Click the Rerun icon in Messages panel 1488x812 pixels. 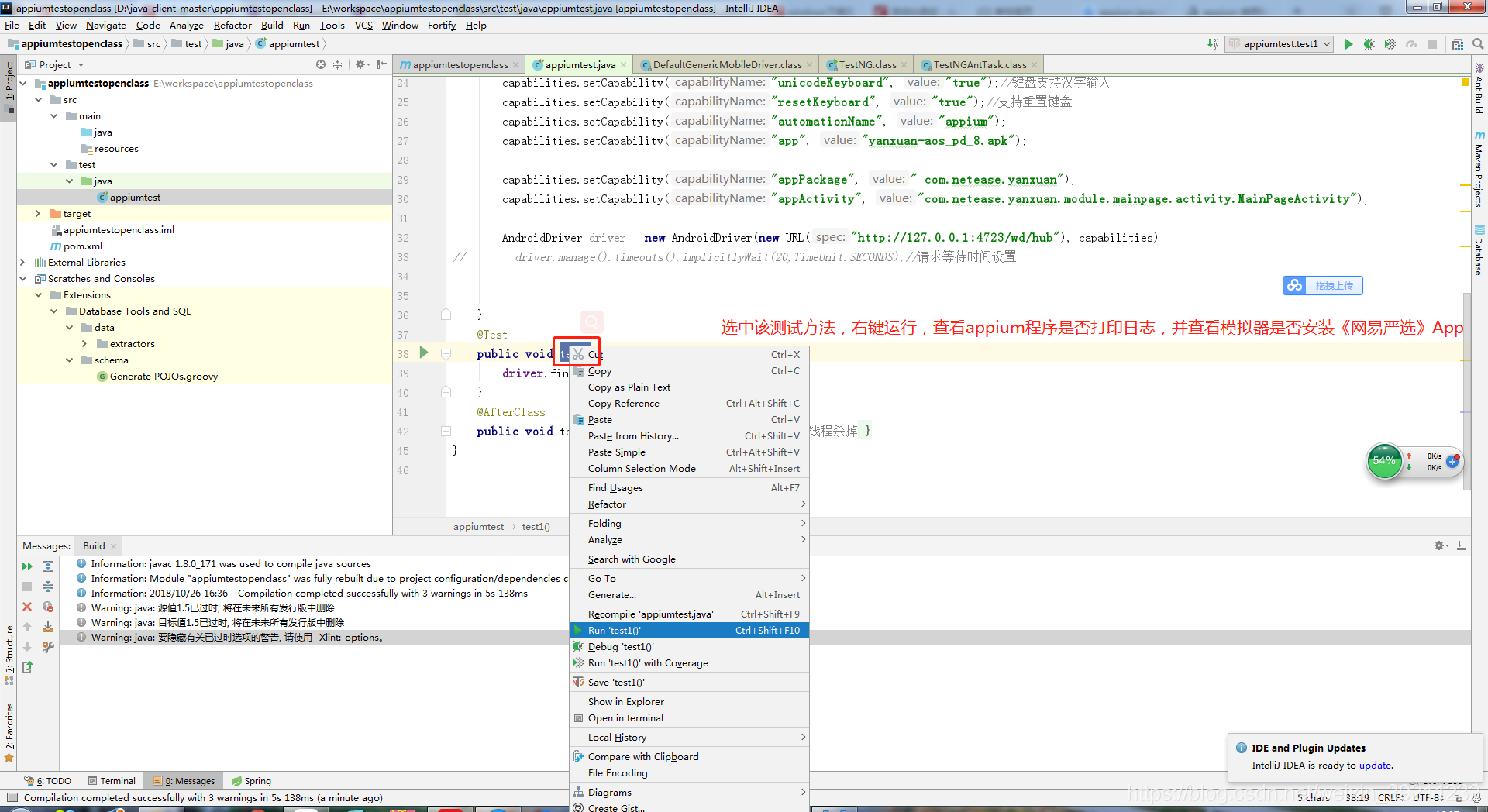pyautogui.click(x=27, y=566)
